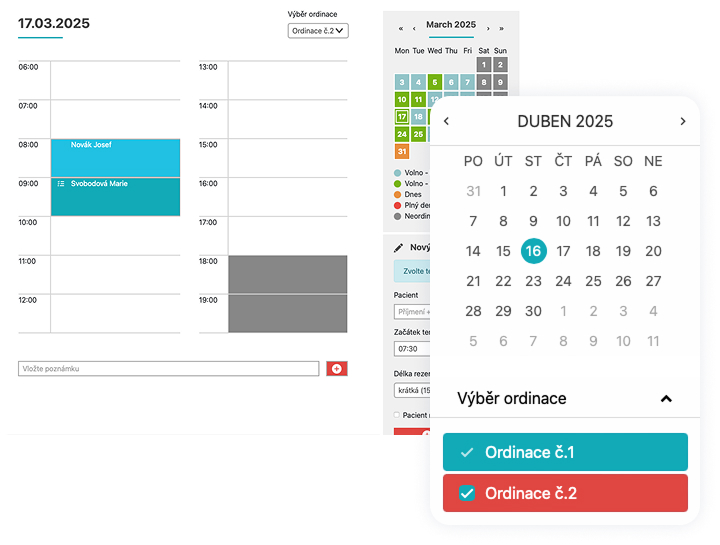The height and width of the screenshot is (545, 720).
Task: Jump back a year in March calendar
Action: tap(401, 28)
